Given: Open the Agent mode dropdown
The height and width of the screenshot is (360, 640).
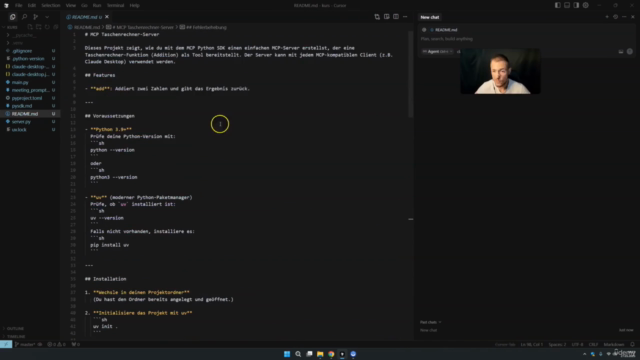Looking at the screenshot, I should pos(437,52).
